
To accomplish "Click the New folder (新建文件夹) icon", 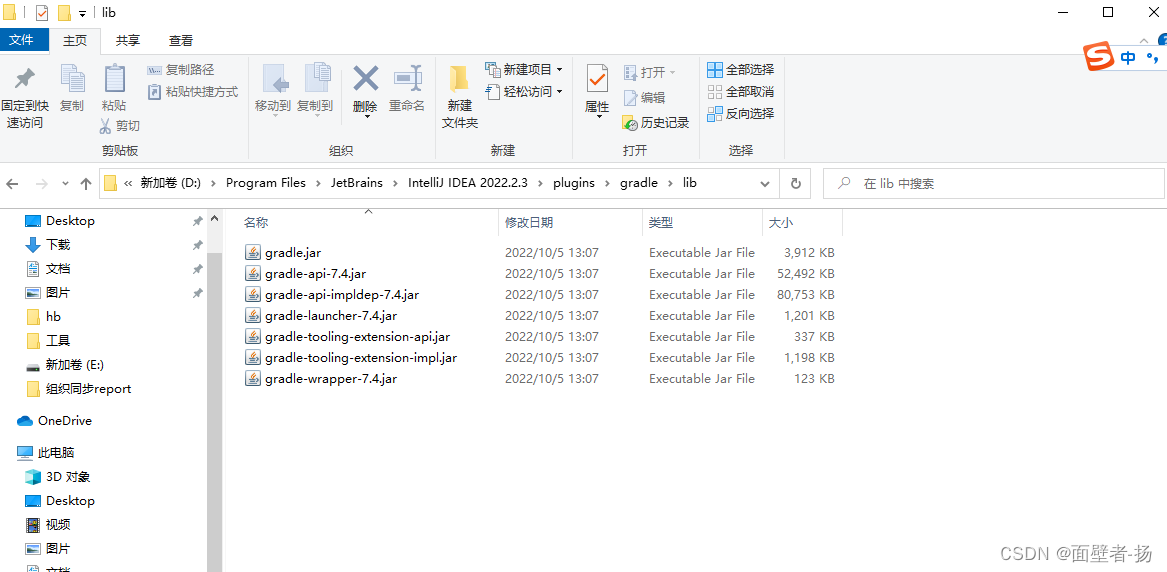I will coord(459,80).
